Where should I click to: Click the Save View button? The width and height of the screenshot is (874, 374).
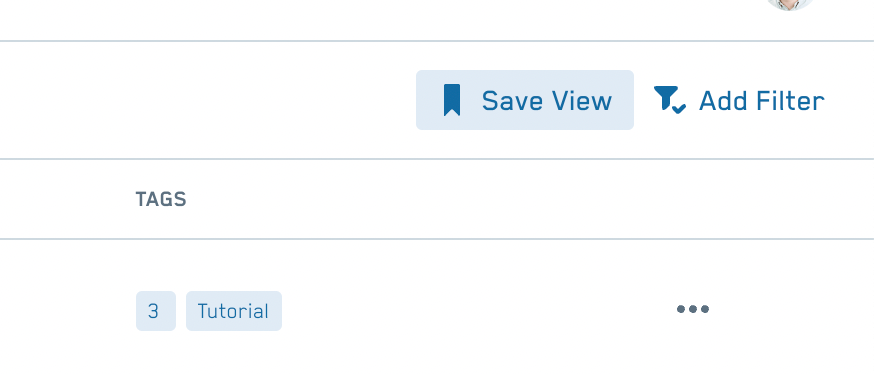pyautogui.click(x=525, y=100)
